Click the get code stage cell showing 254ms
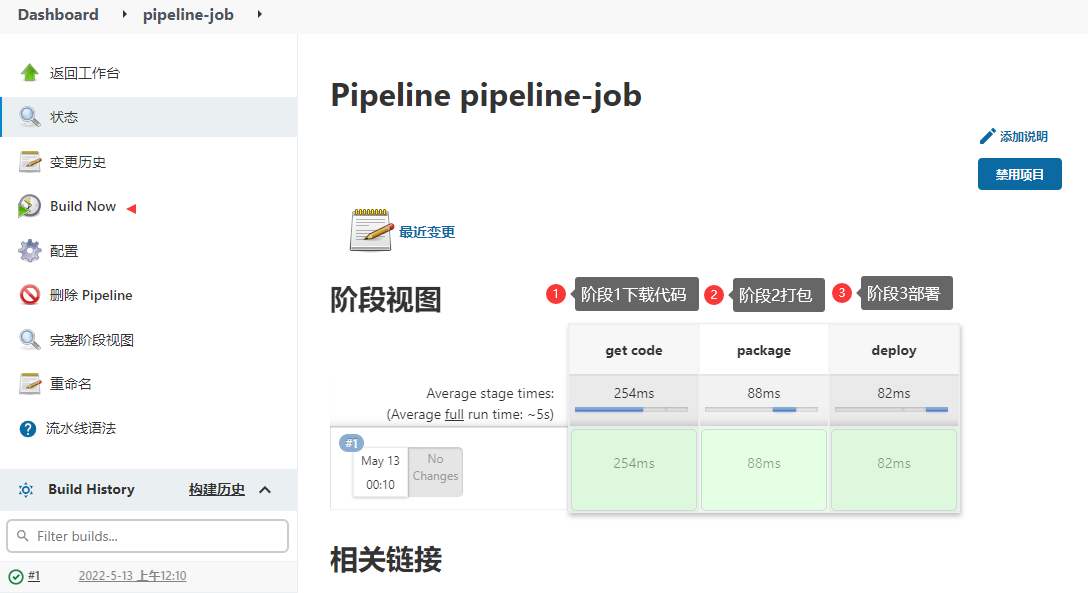This screenshot has height=593, width=1088. click(x=634, y=470)
